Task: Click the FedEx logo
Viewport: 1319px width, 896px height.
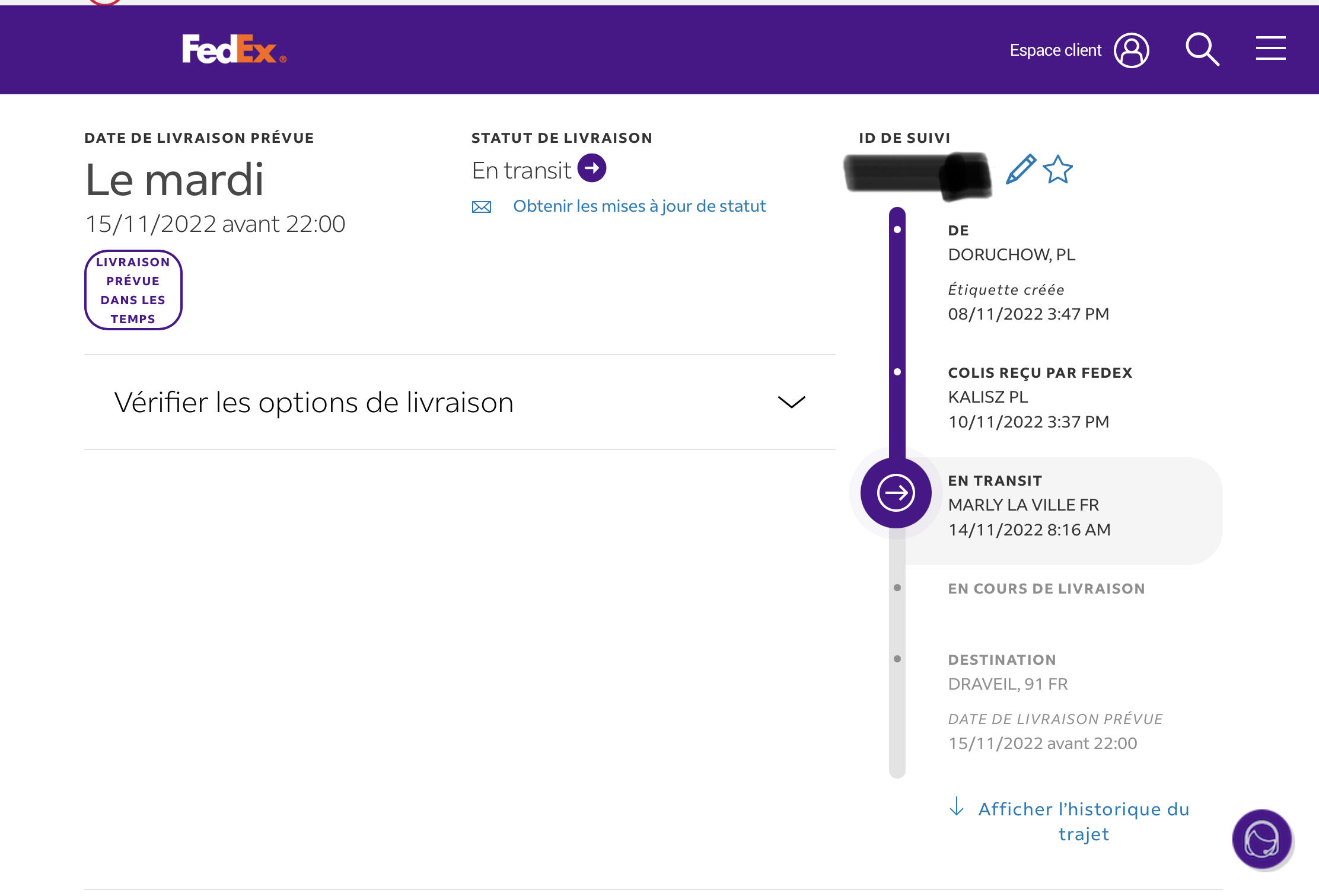Action: point(234,49)
